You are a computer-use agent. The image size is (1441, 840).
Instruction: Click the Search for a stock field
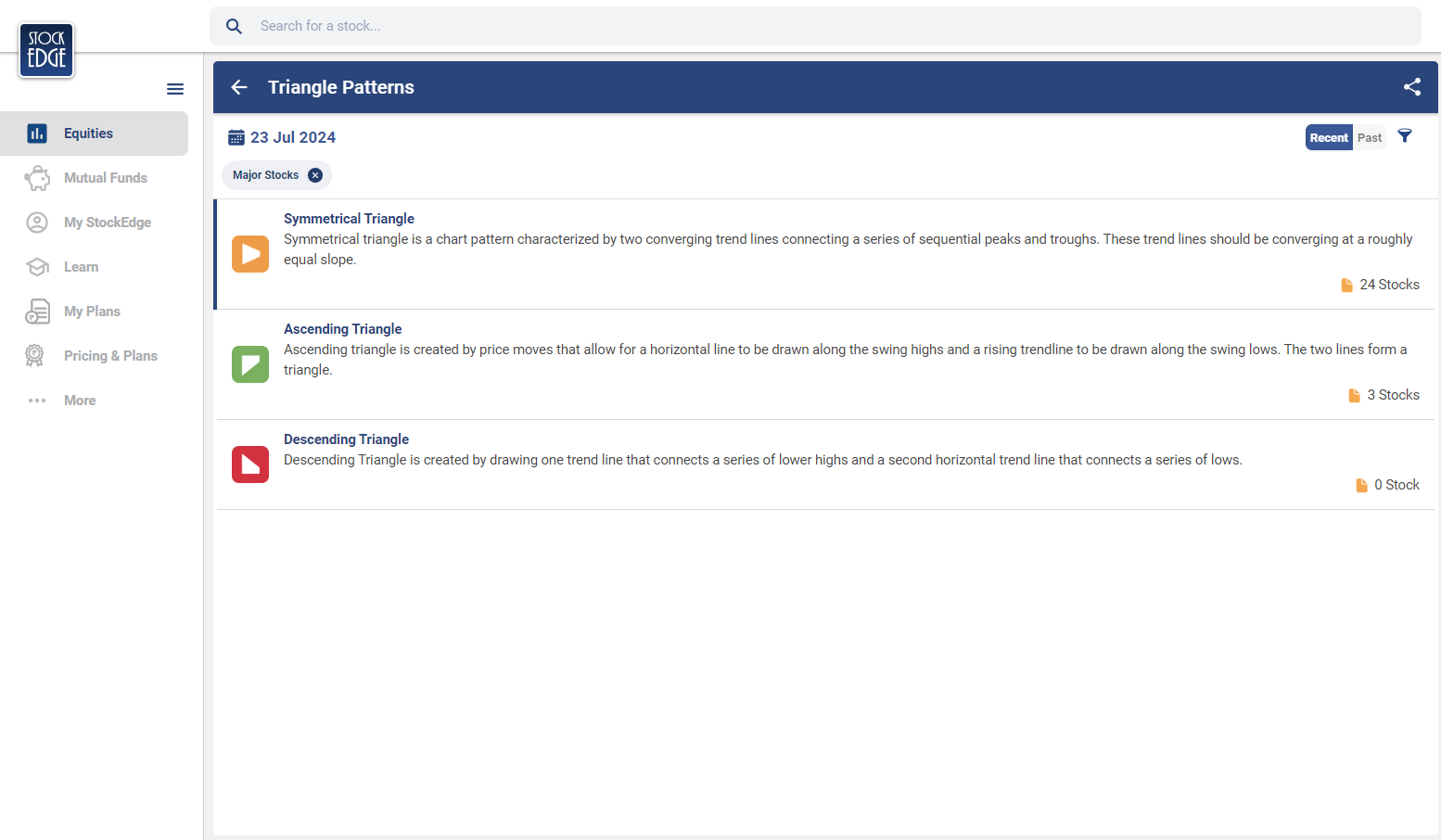816,26
